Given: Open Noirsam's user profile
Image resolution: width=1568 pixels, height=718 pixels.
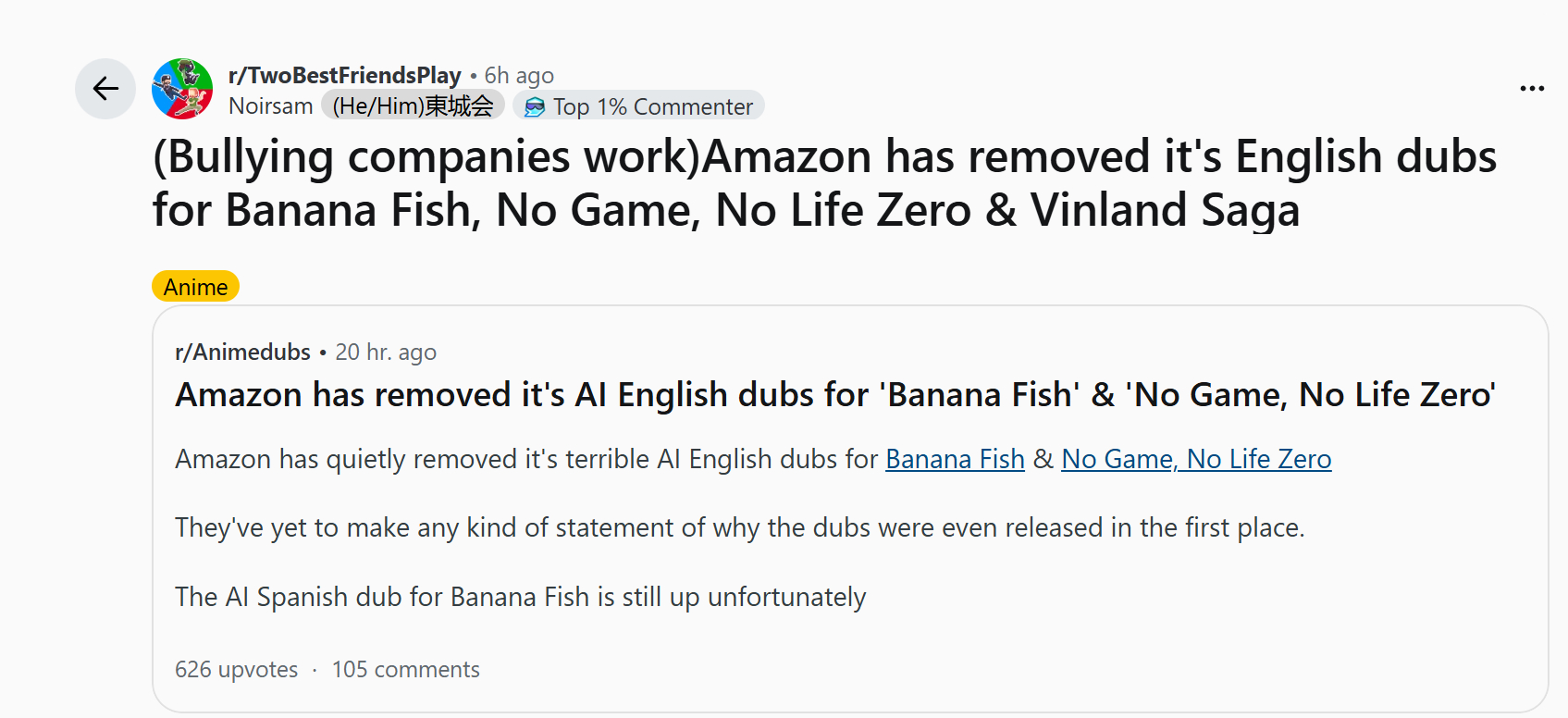Looking at the screenshot, I should (x=270, y=106).
